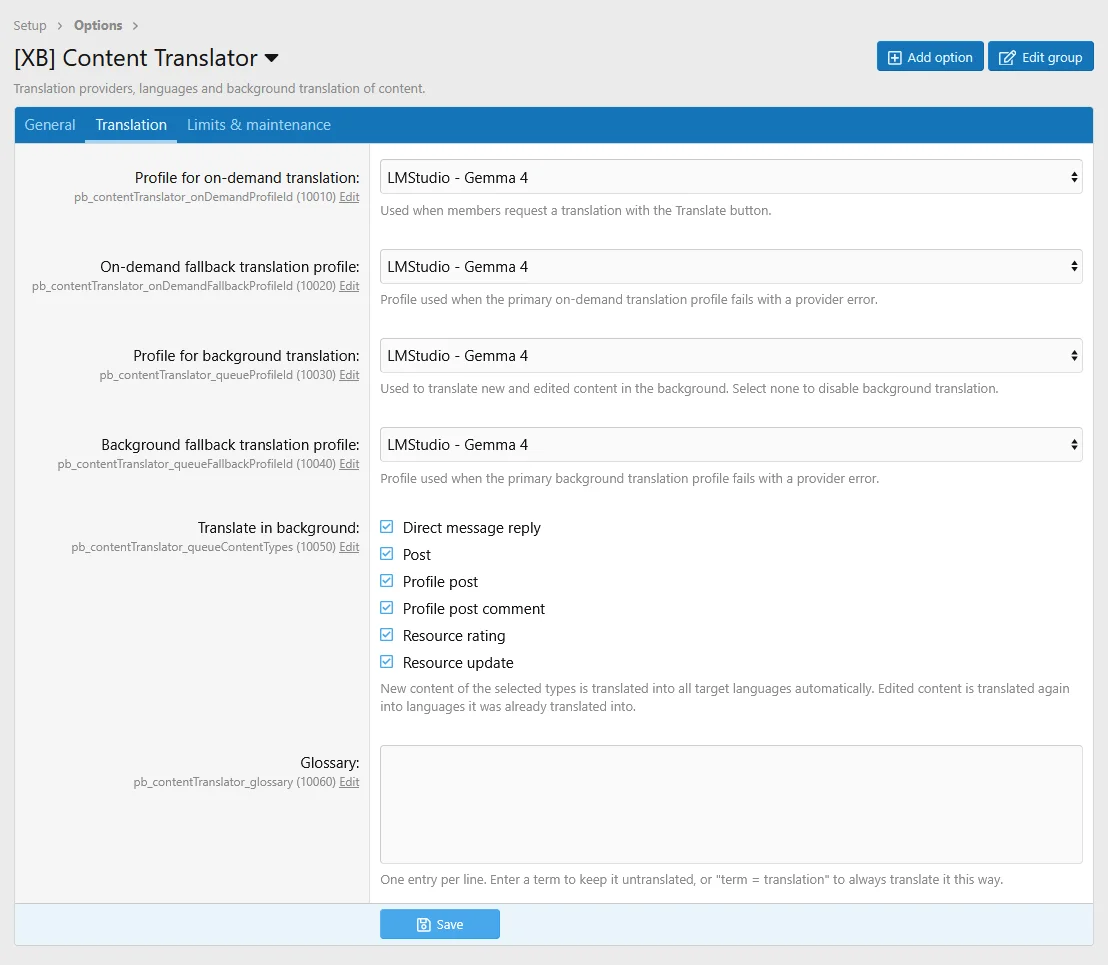Viewport: 1108px width, 965px height.
Task: Select the Translation tab
Action: click(x=131, y=125)
